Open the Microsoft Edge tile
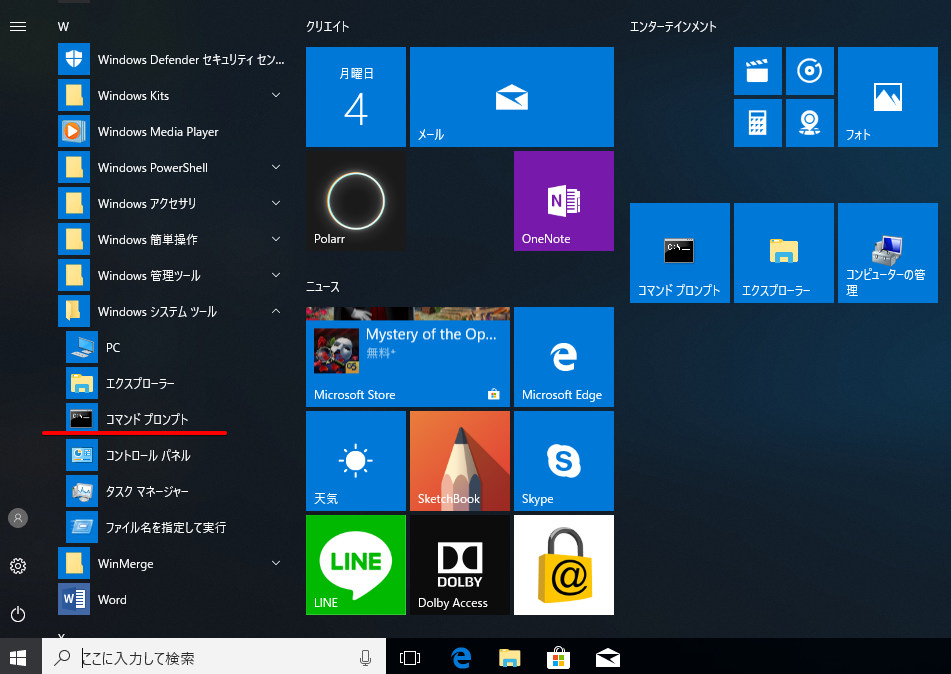951x674 pixels. click(x=564, y=357)
